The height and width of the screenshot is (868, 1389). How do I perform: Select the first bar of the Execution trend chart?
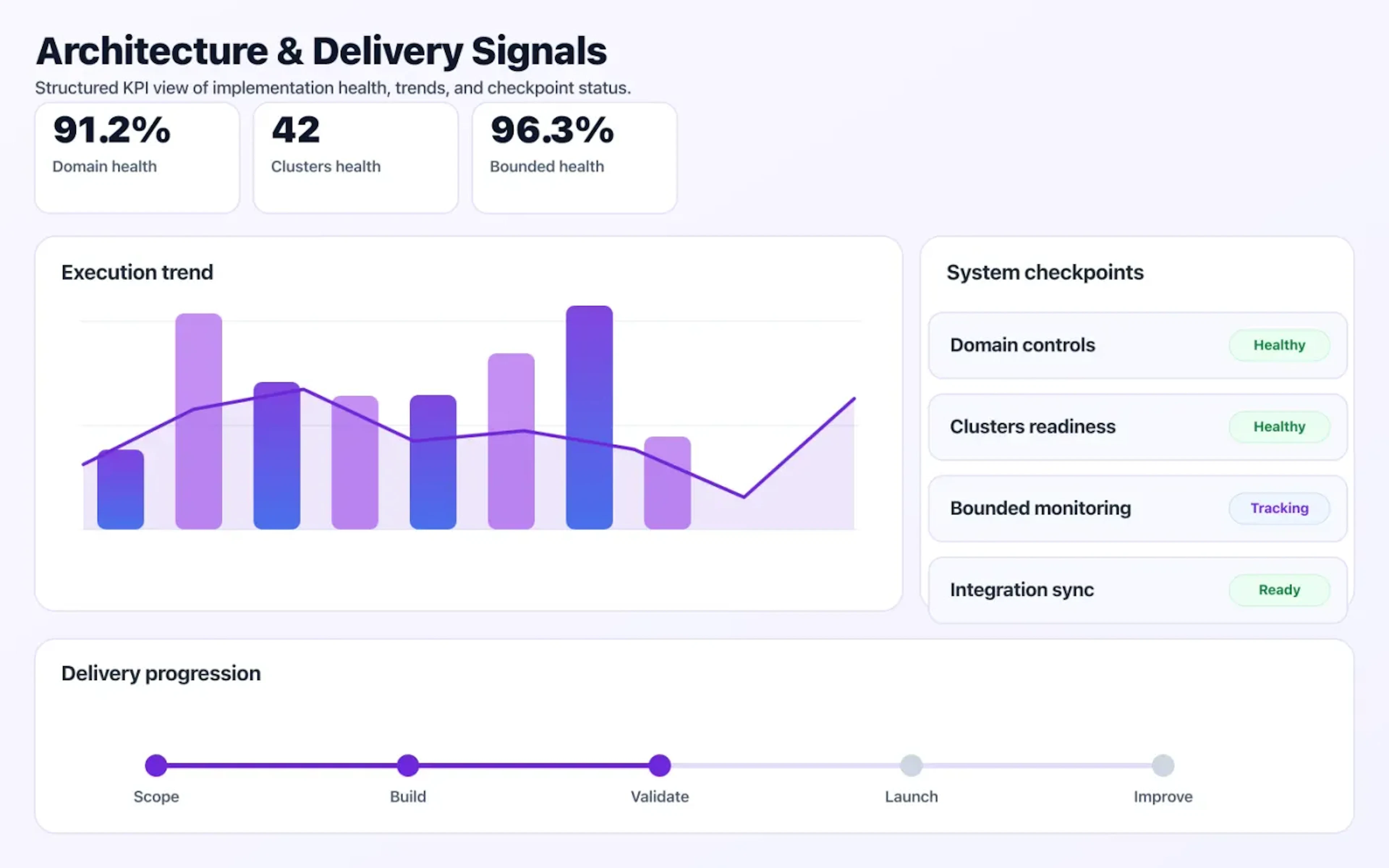pos(120,491)
